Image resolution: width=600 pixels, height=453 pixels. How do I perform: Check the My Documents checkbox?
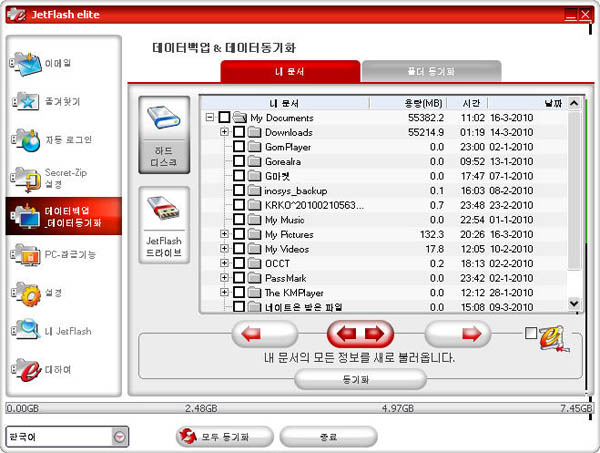tap(224, 117)
